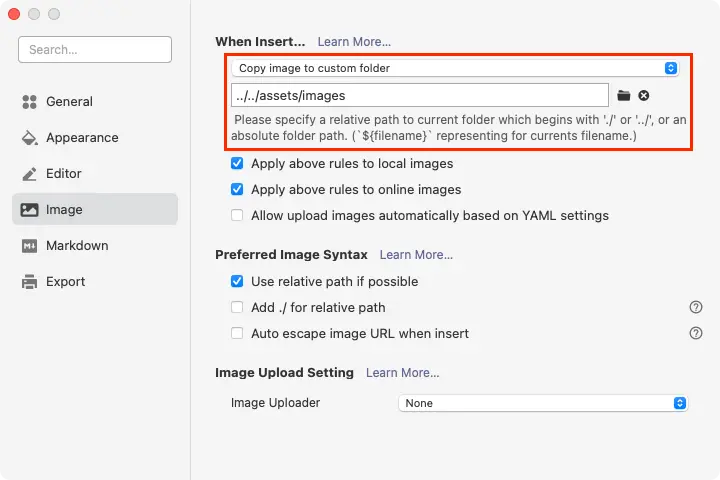Open the Image Uploader dropdown
Image resolution: width=720 pixels, height=480 pixels.
point(543,403)
